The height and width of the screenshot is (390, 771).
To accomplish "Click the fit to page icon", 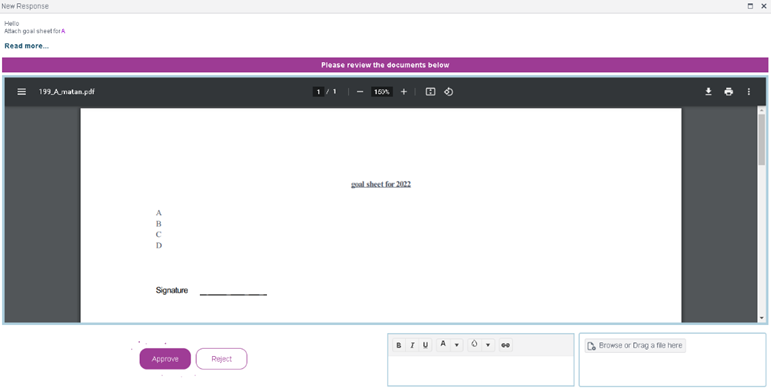I will tap(430, 92).
